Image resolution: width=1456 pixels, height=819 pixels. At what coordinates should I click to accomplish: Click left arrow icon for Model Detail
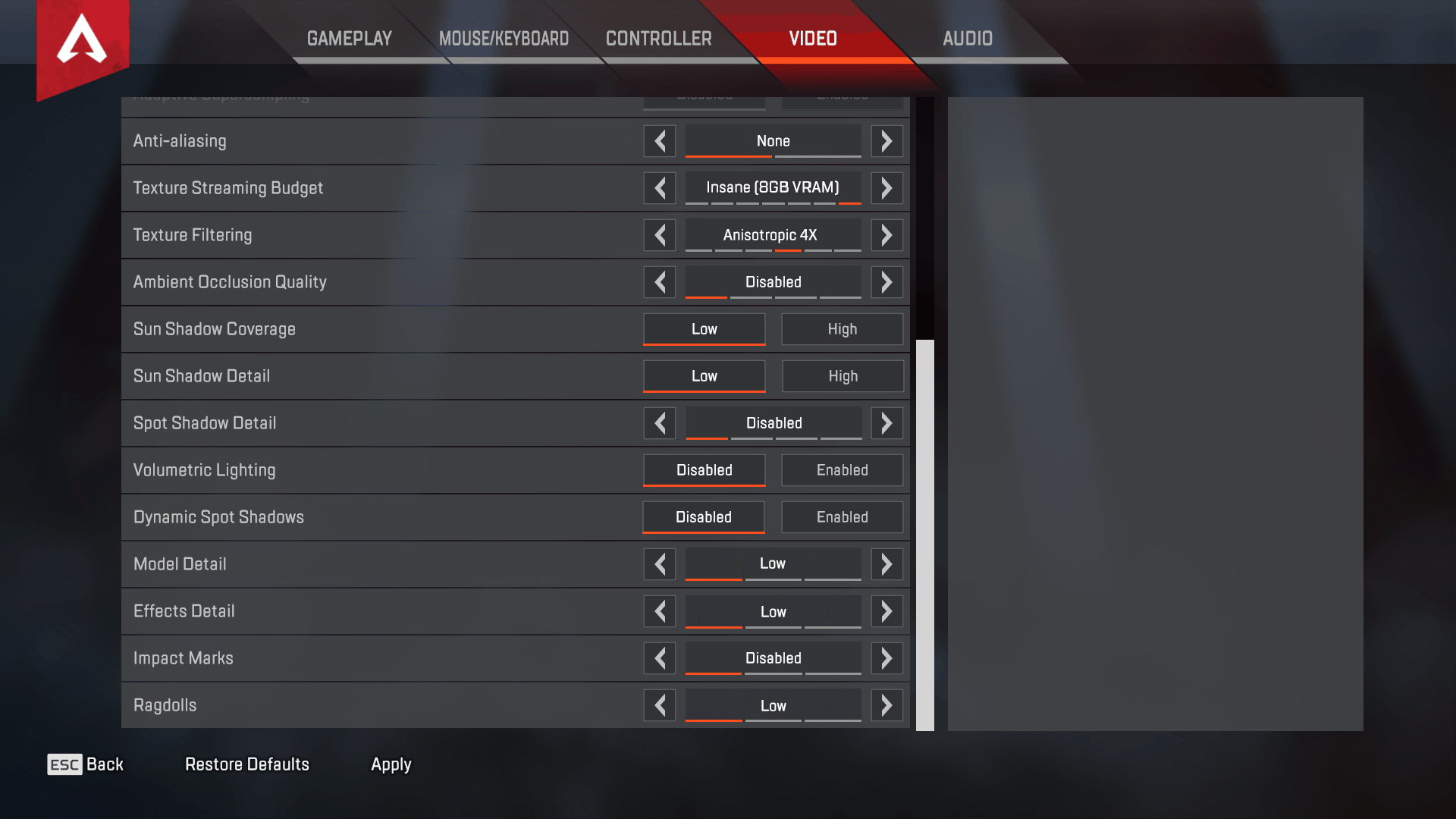(x=659, y=564)
